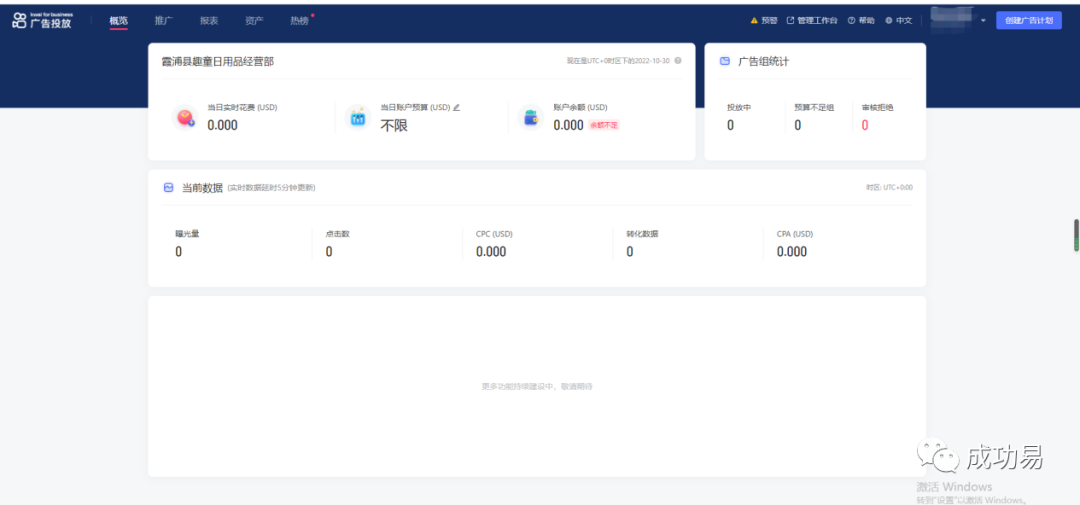Viewport: 1080px width, 505px height.
Task: Edit daily budget with the pencil icon
Action: click(x=456, y=107)
